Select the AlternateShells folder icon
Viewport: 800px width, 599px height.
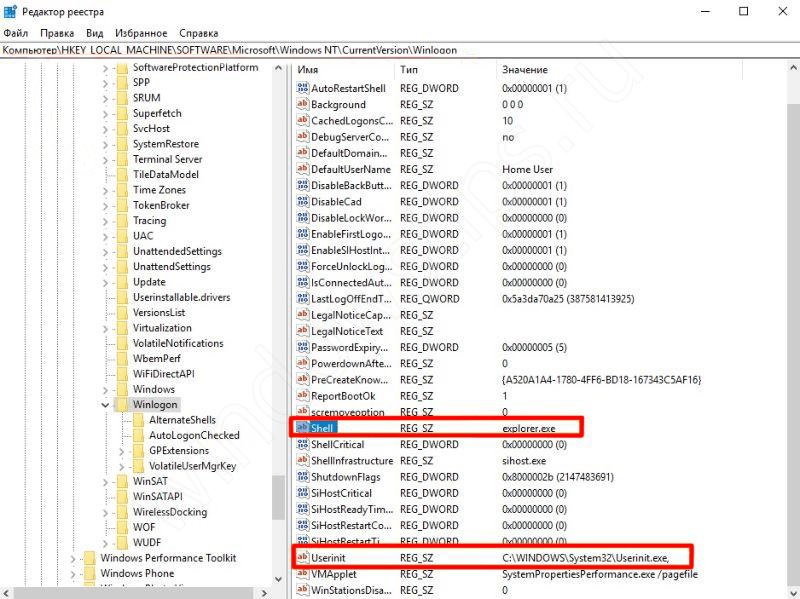point(138,420)
